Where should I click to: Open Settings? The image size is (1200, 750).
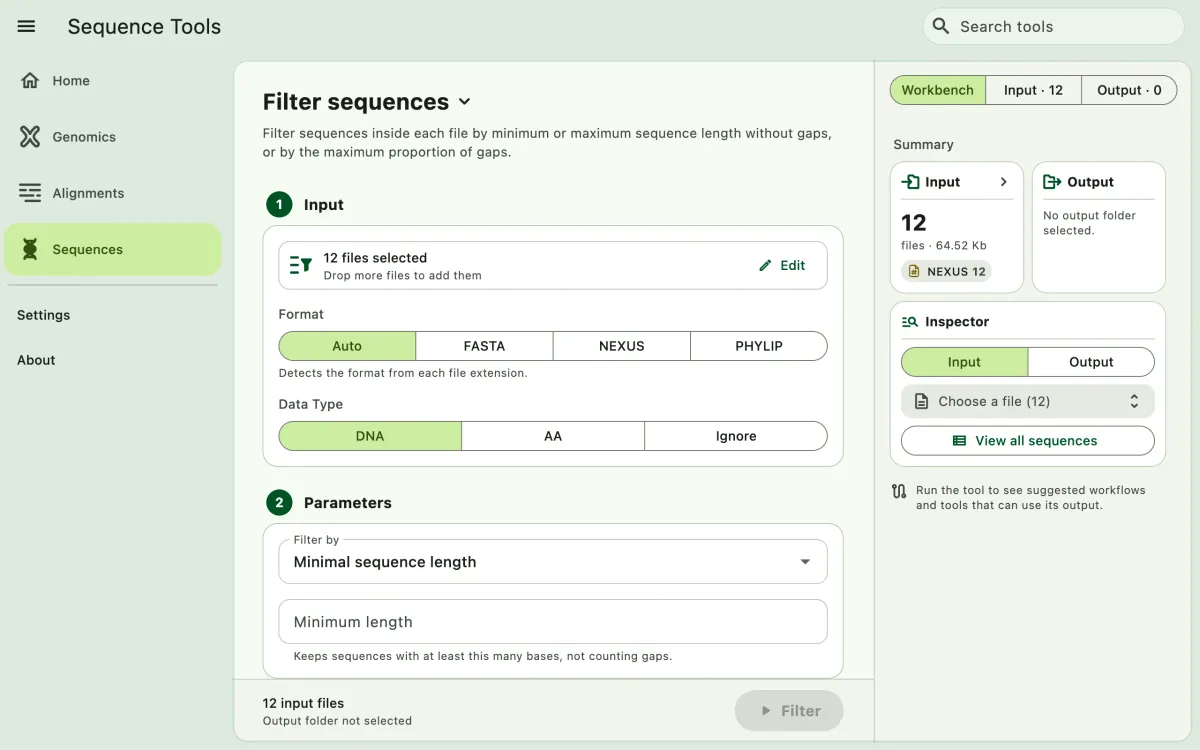point(44,315)
